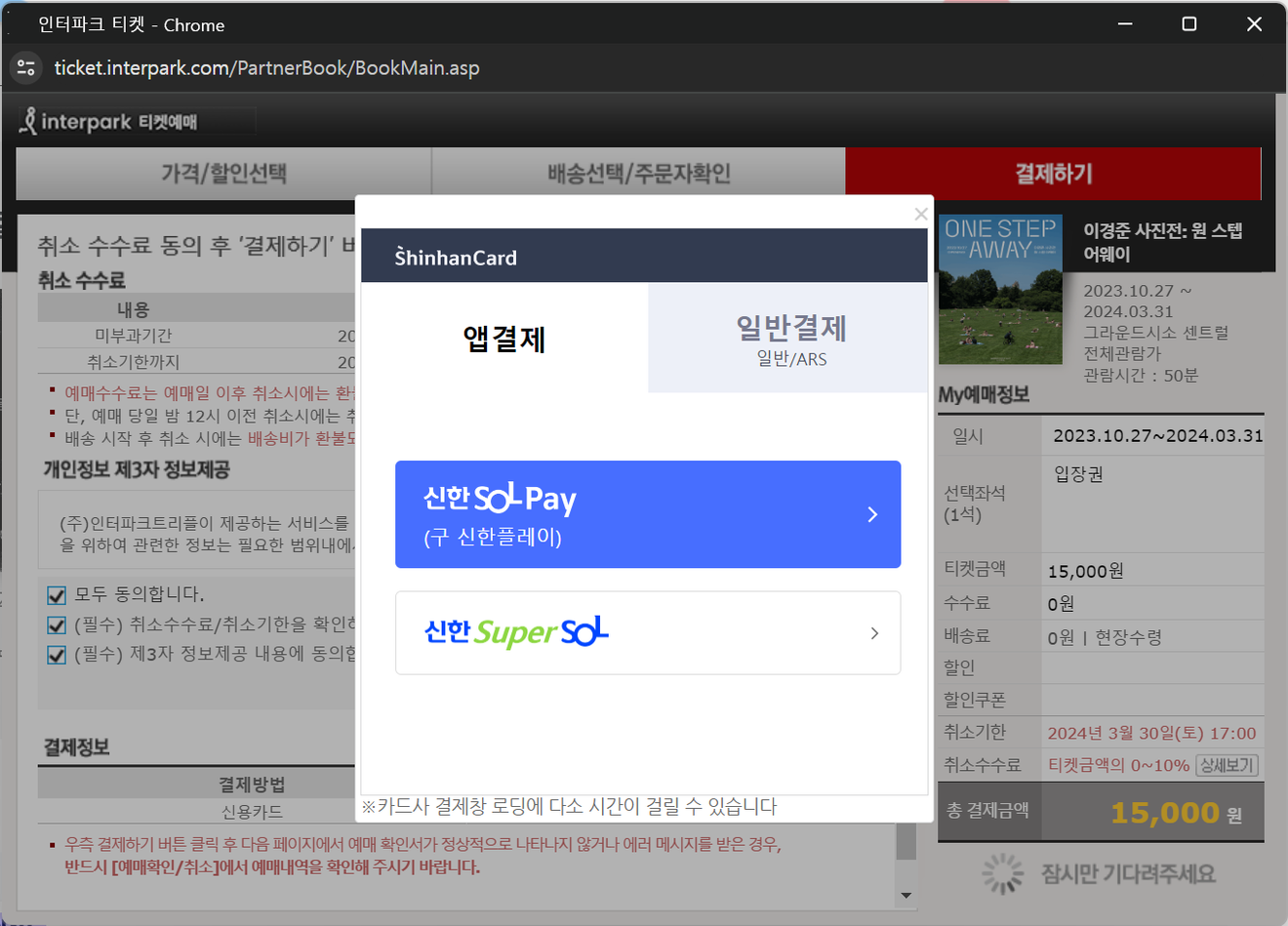Screen dimensions: 1288x926
Task: Click the ONE STEP AWAY poster thumbnail
Action: point(1000,290)
